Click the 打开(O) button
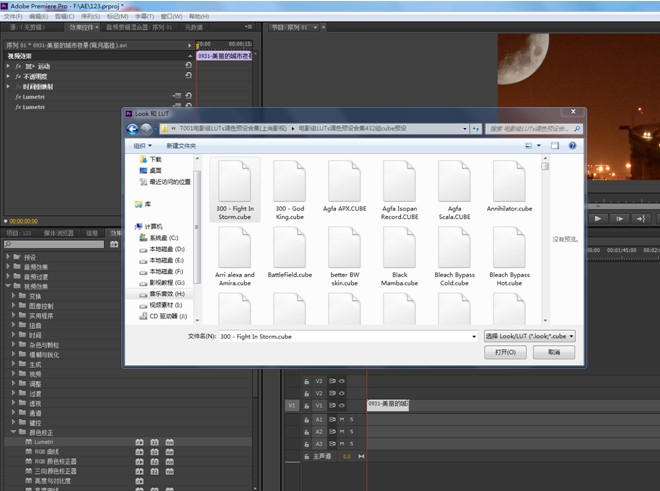660x491 pixels. (505, 352)
